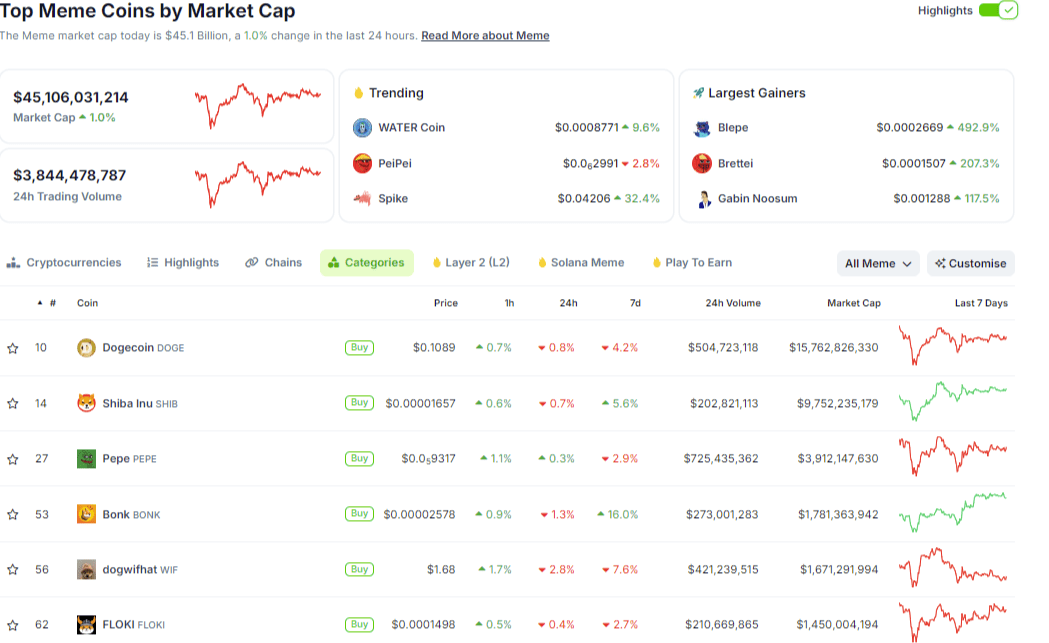This screenshot has width=1049, height=643.
Task: Click the Blepe coin icon
Action: coord(702,128)
